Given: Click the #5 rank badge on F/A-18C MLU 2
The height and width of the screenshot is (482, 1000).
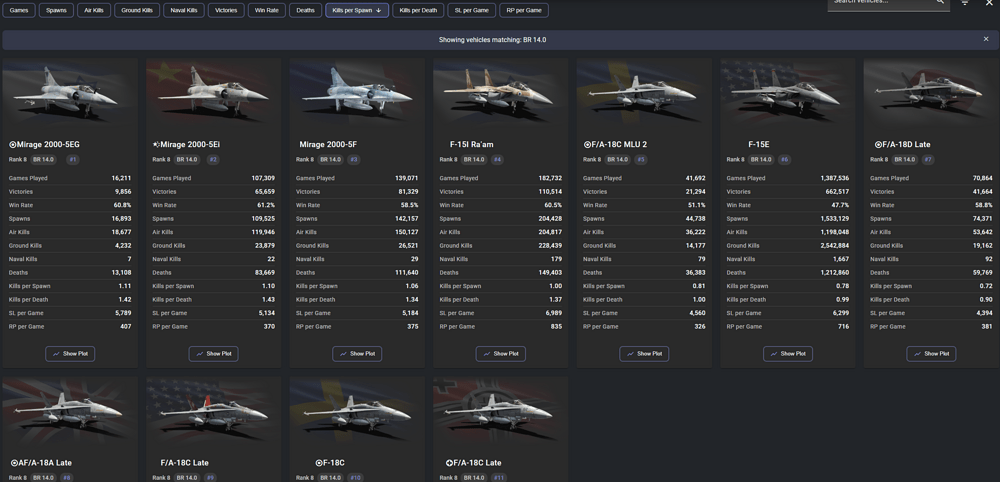Looking at the screenshot, I should (641, 159).
